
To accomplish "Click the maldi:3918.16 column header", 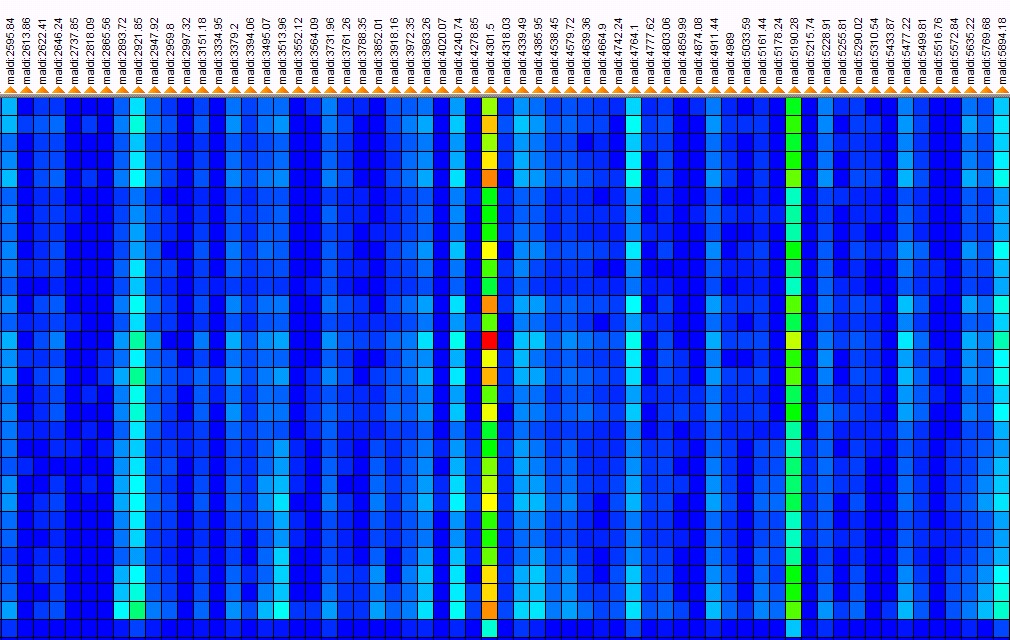I will (394, 51).
